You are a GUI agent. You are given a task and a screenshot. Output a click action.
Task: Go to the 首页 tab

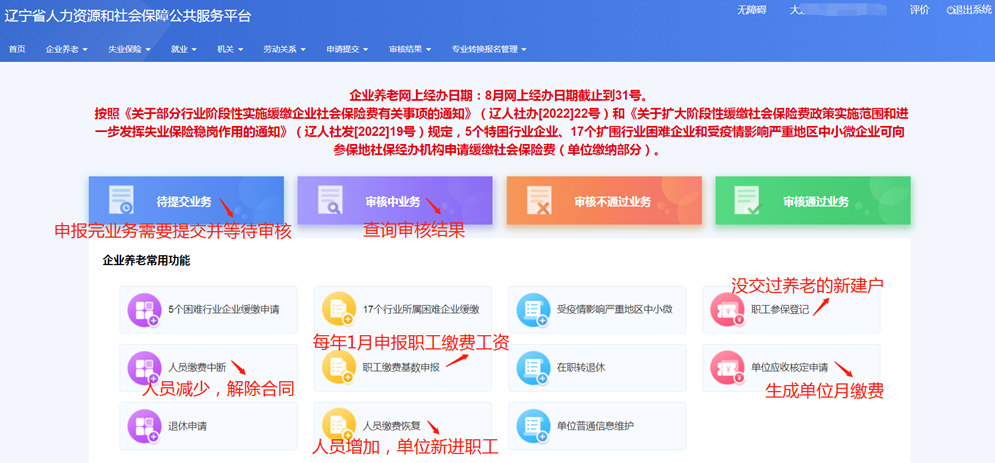(17, 49)
